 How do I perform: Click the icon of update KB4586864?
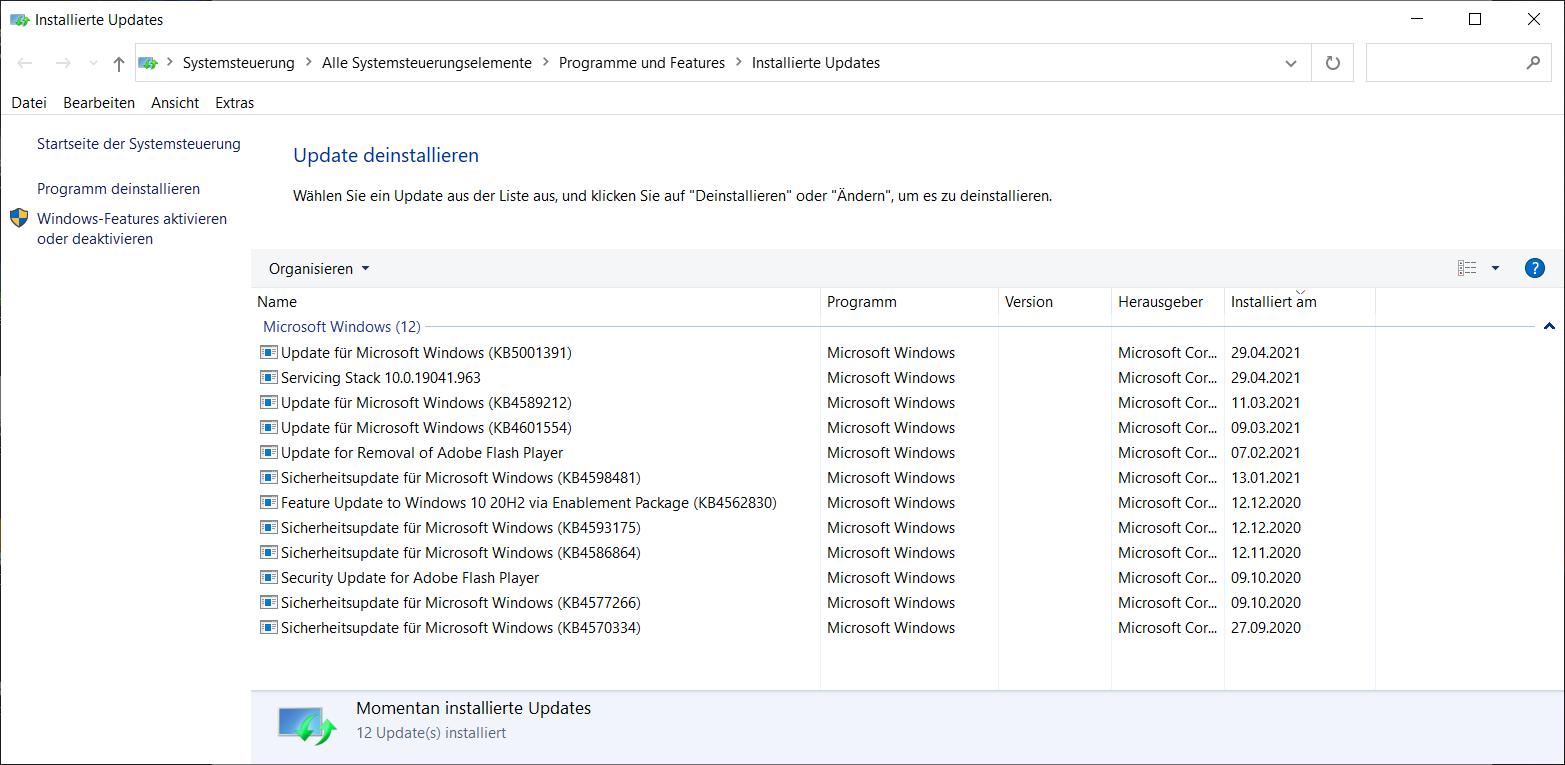coord(268,552)
